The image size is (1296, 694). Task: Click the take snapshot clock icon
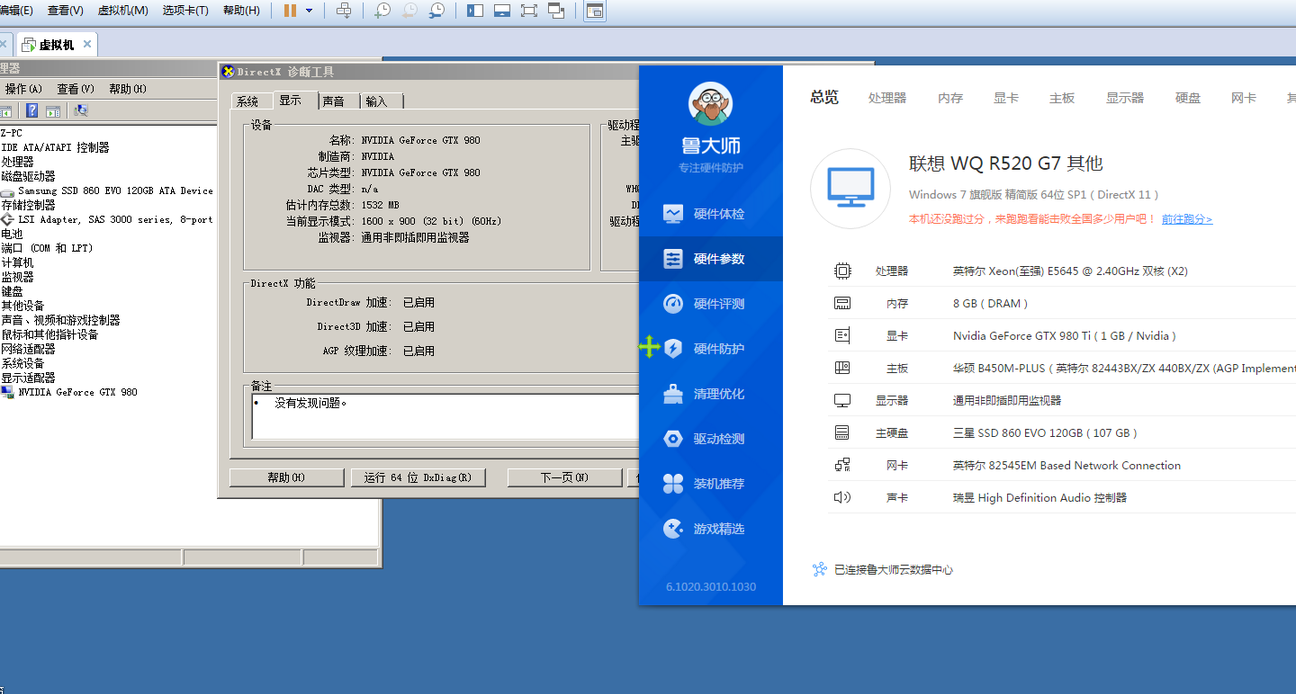click(x=383, y=11)
